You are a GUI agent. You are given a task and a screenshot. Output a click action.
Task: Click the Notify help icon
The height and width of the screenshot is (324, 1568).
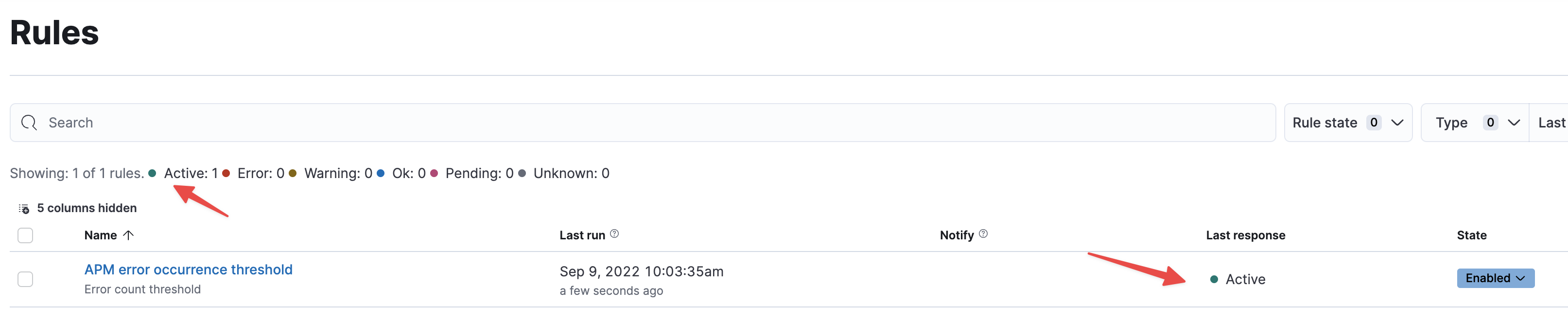pyautogui.click(x=984, y=234)
